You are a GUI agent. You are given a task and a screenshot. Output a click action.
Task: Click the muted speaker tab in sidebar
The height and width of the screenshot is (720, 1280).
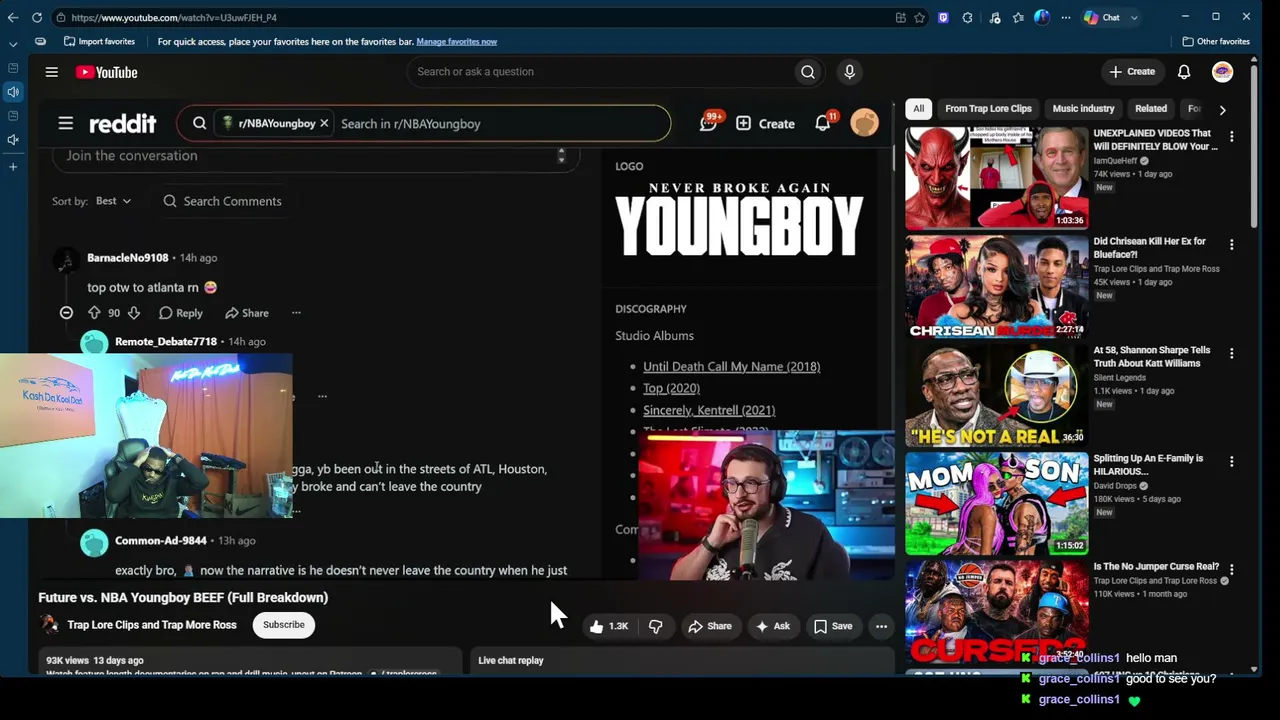[13, 139]
